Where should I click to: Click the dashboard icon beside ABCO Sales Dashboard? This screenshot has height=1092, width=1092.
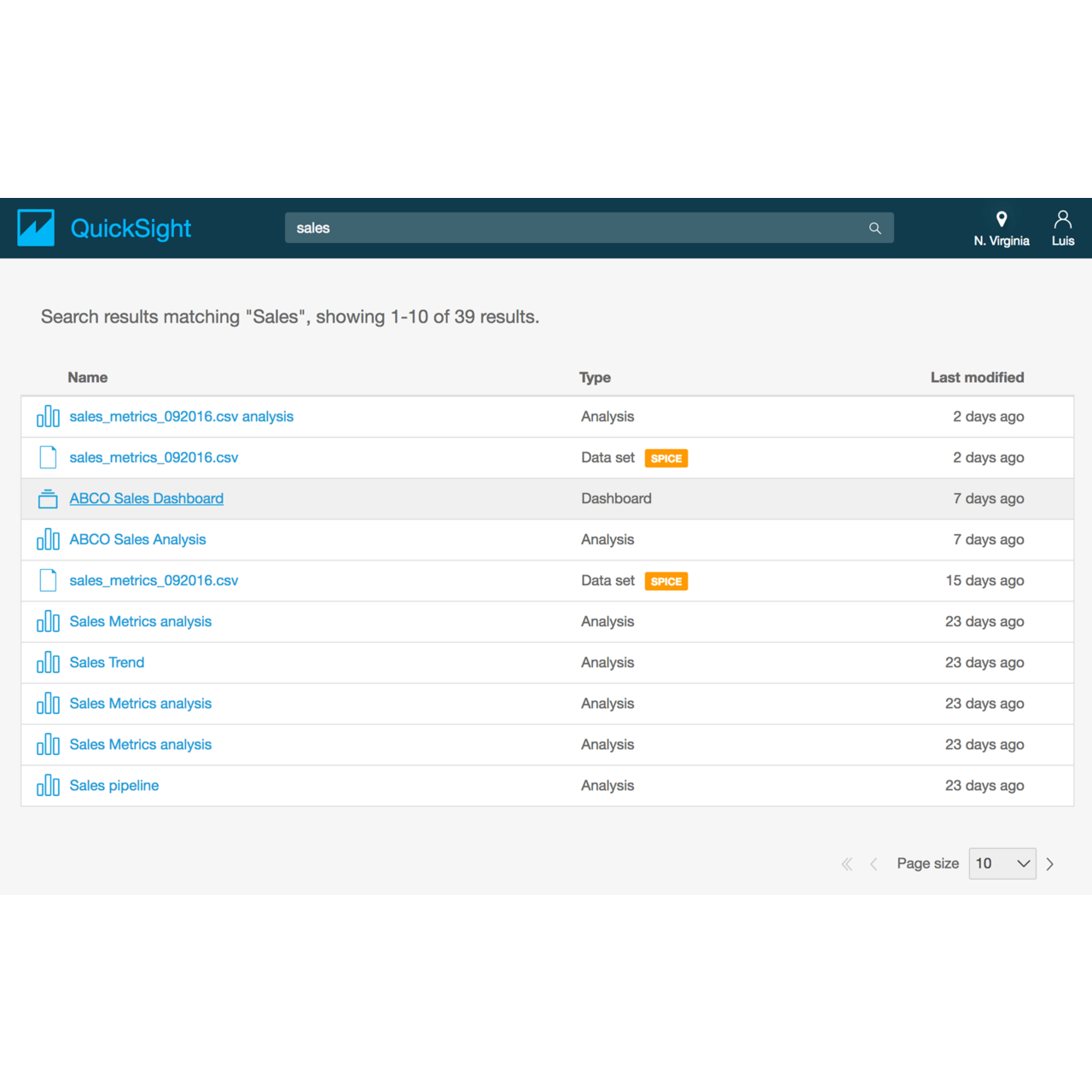click(x=48, y=498)
